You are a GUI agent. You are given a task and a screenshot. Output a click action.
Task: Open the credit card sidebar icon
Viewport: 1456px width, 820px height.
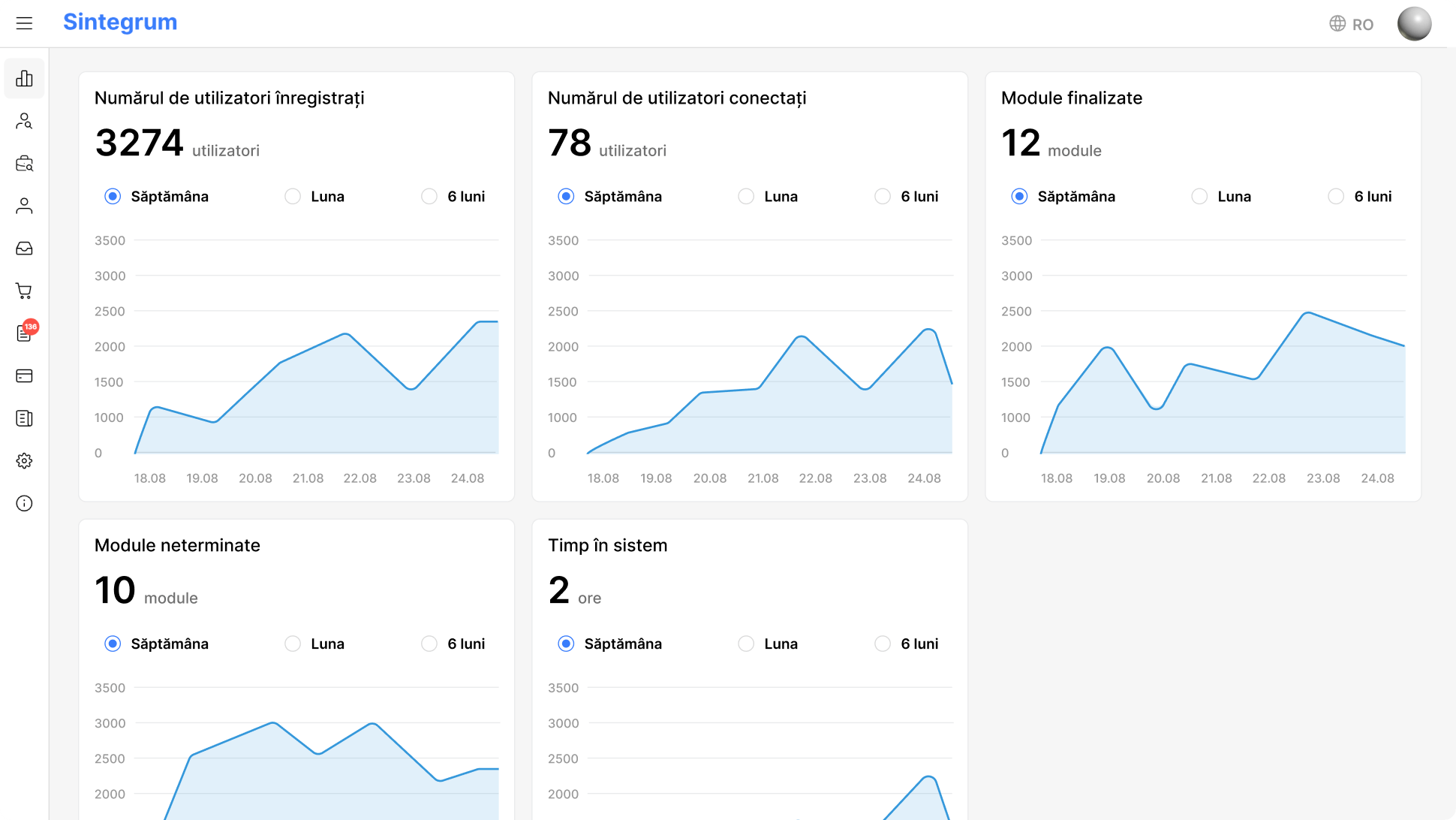tap(24, 375)
